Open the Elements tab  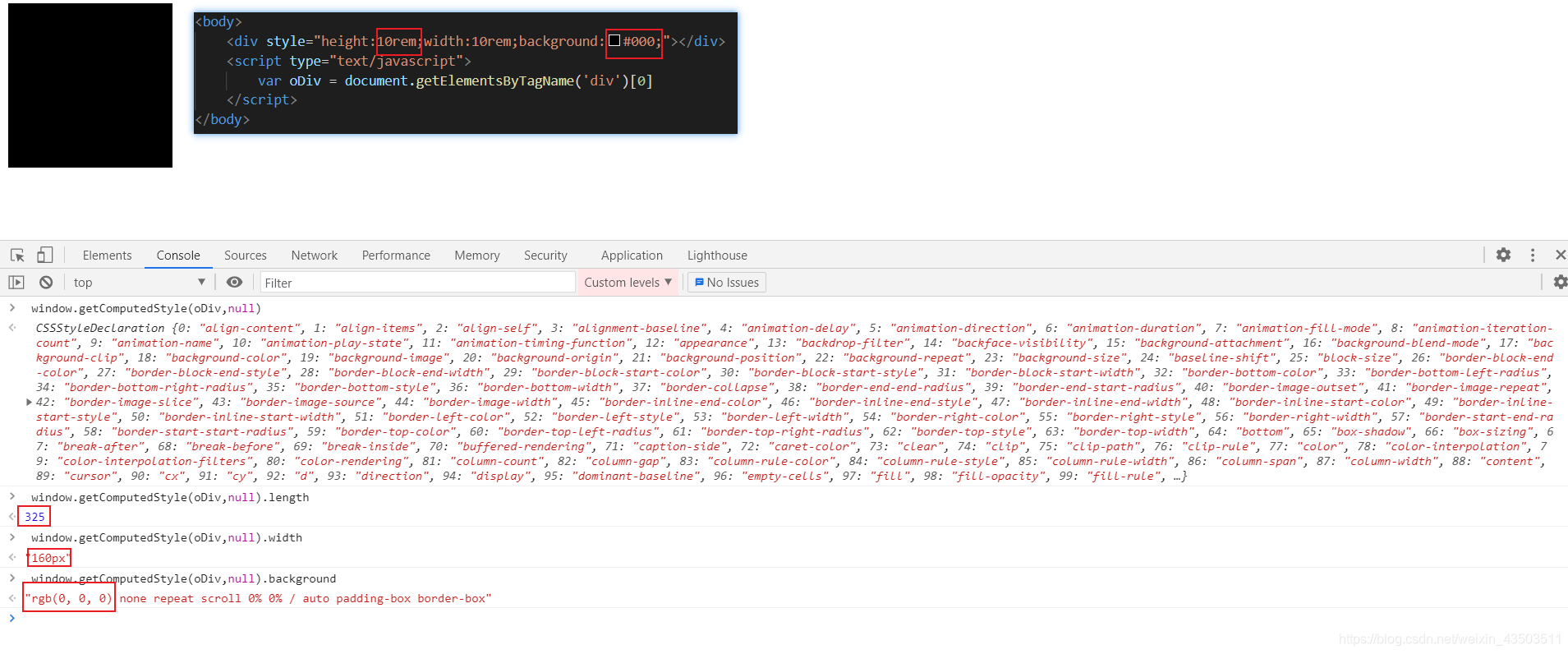click(x=107, y=256)
